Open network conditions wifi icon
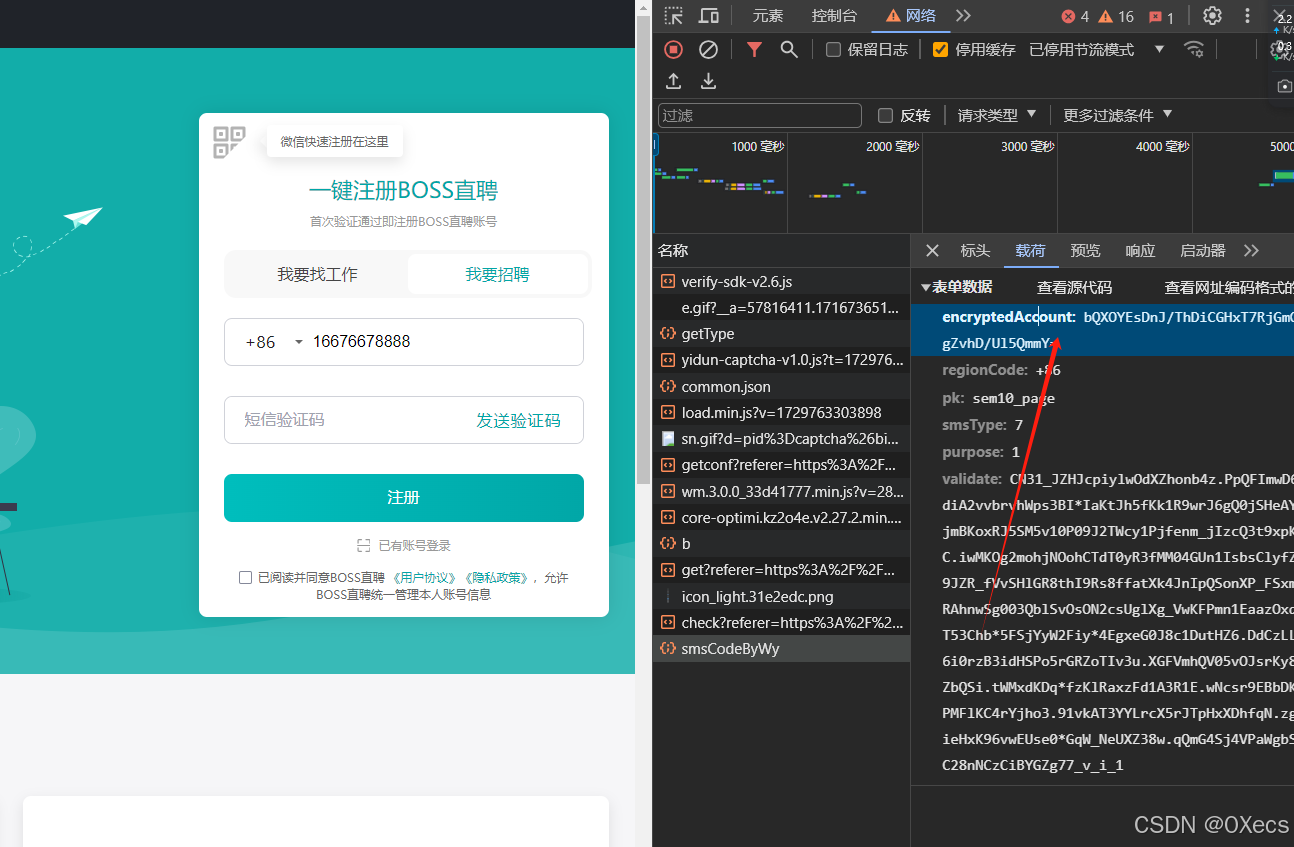Screen dimensions: 1294x847 1194,49
